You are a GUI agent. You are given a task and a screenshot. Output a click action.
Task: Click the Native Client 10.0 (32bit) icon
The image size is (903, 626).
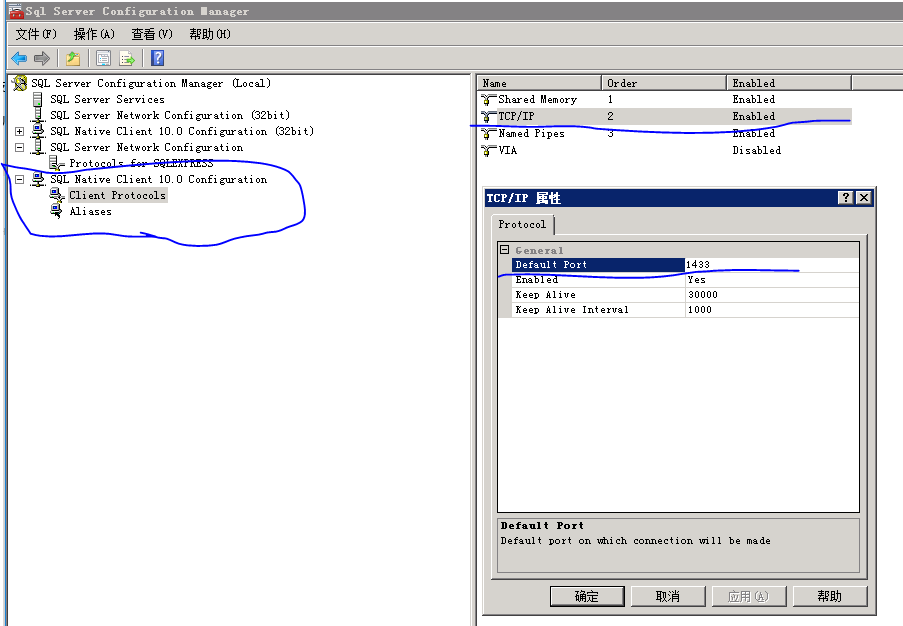pyautogui.click(x=38, y=131)
